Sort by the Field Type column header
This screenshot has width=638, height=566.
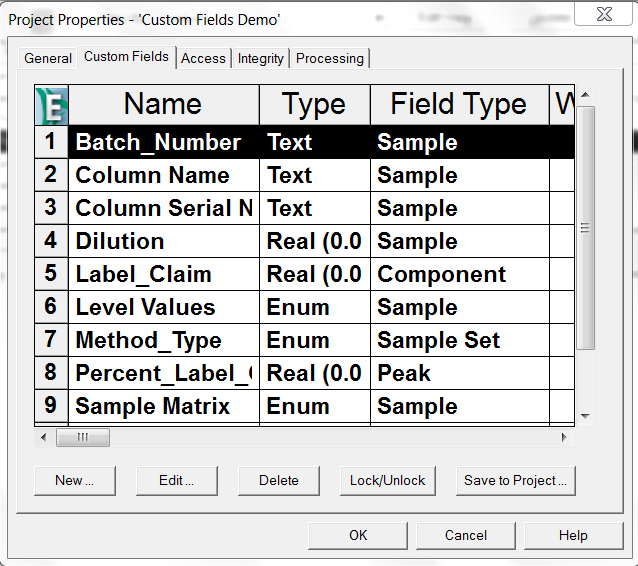[x=458, y=104]
